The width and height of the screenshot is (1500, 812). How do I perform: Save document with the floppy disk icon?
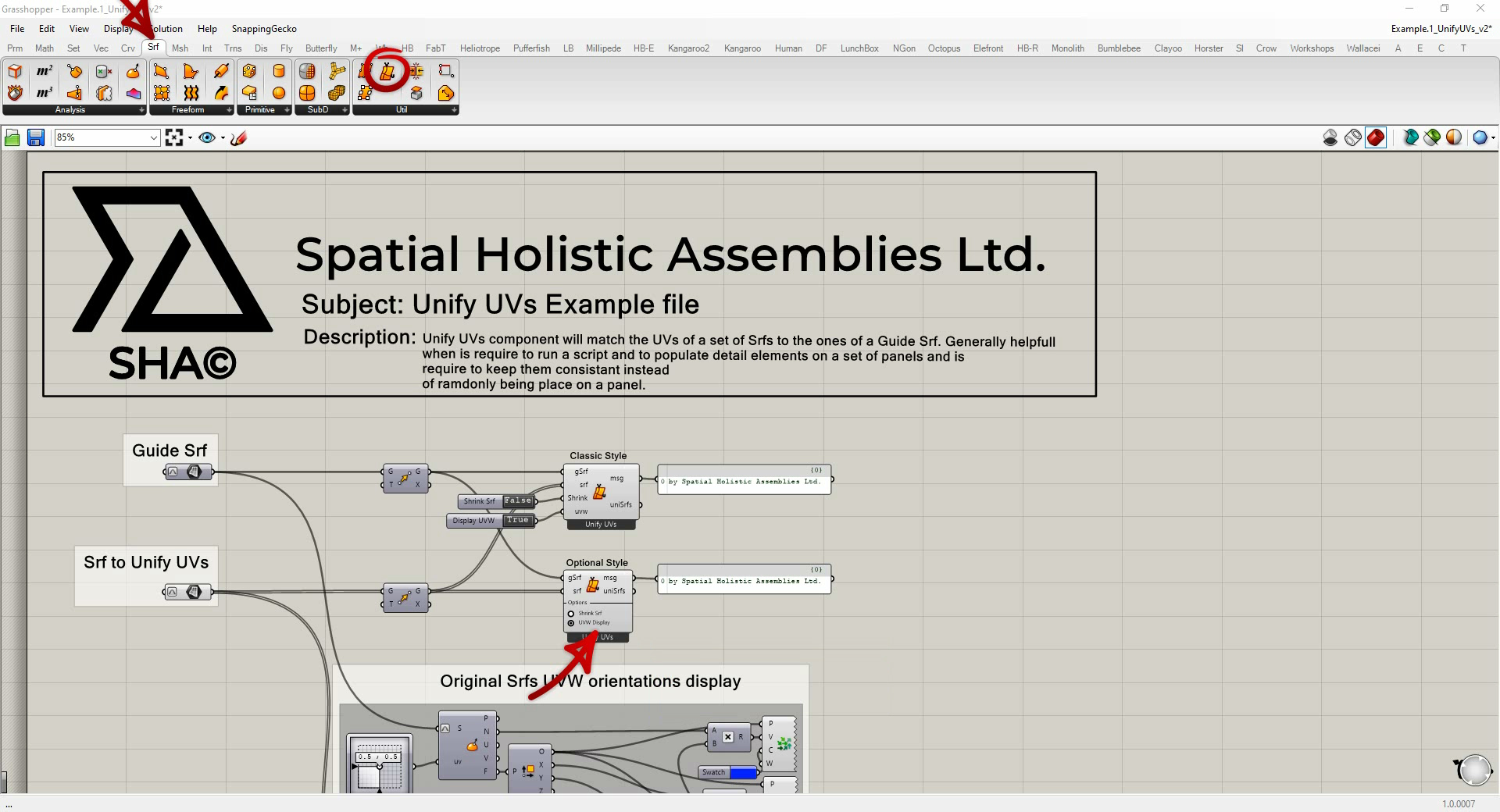[x=35, y=138]
